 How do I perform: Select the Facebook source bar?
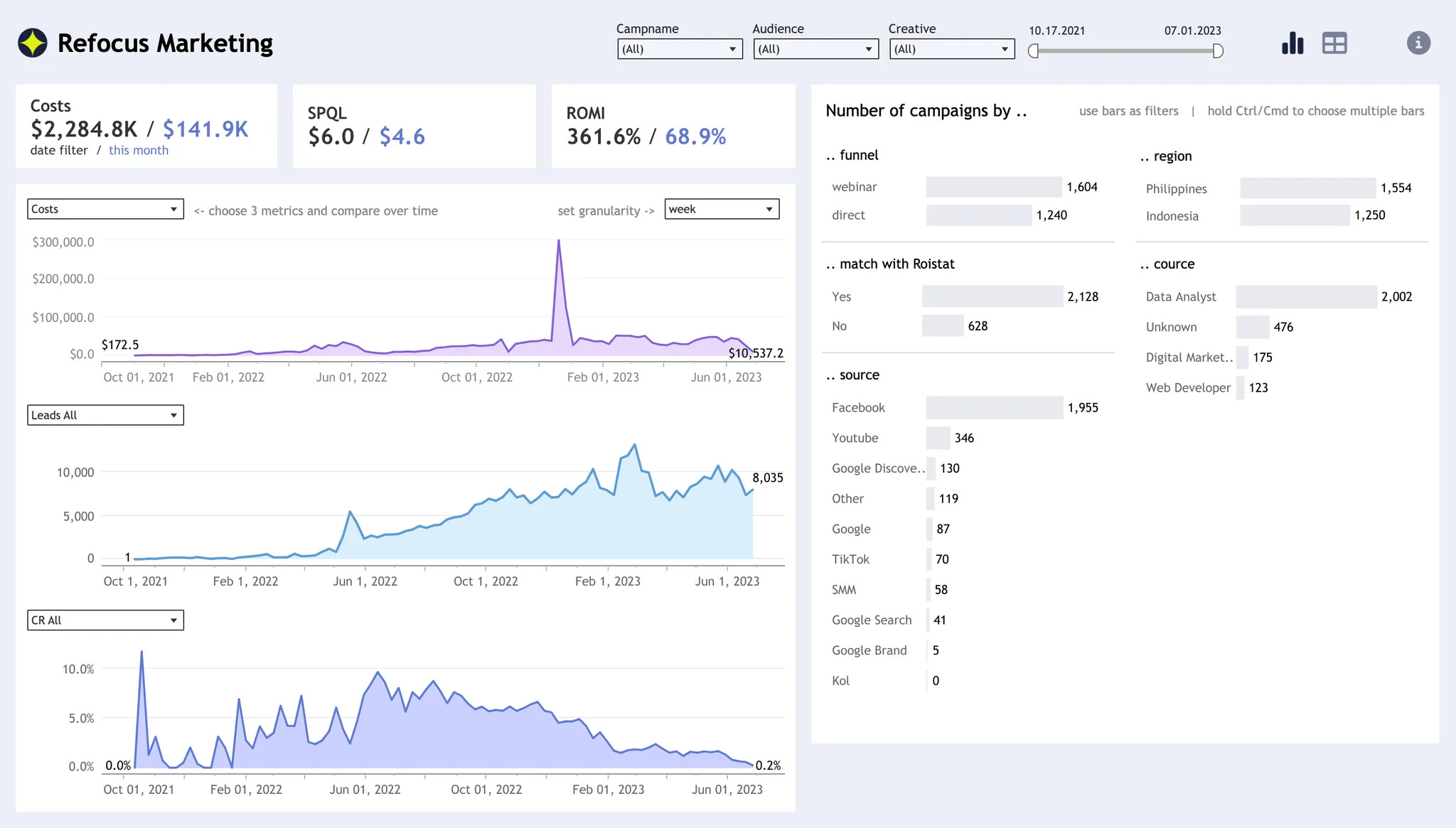point(994,407)
